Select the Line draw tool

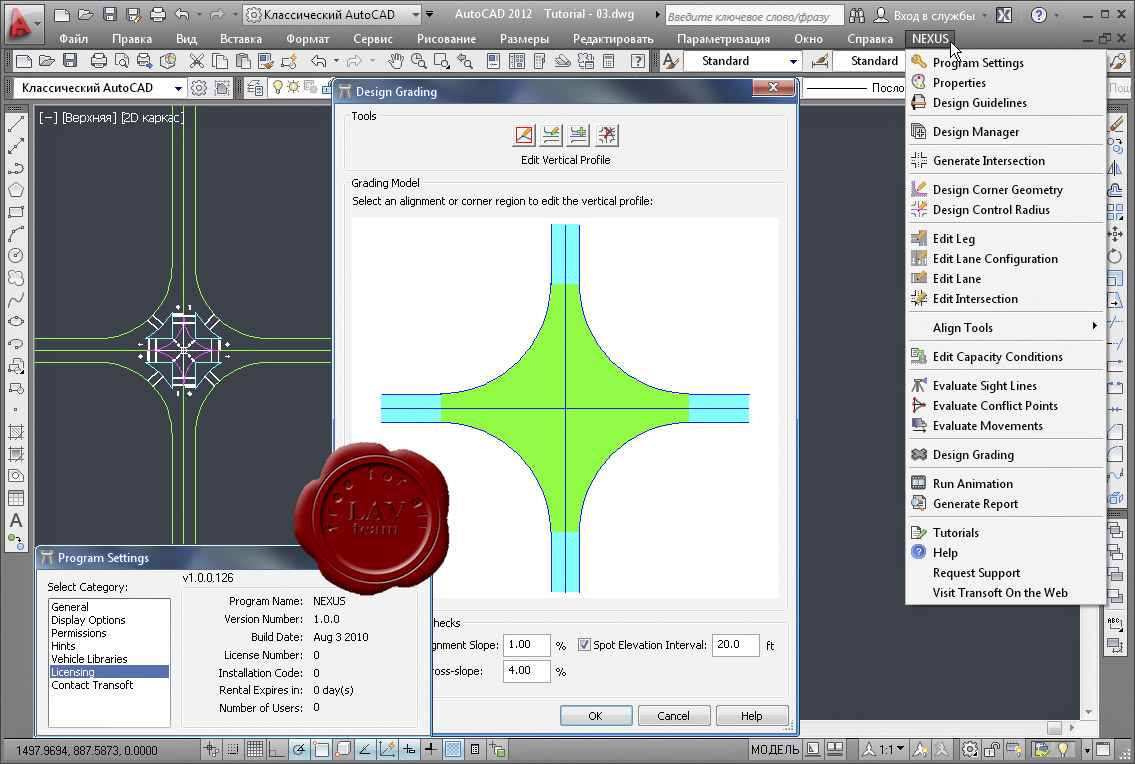point(15,125)
